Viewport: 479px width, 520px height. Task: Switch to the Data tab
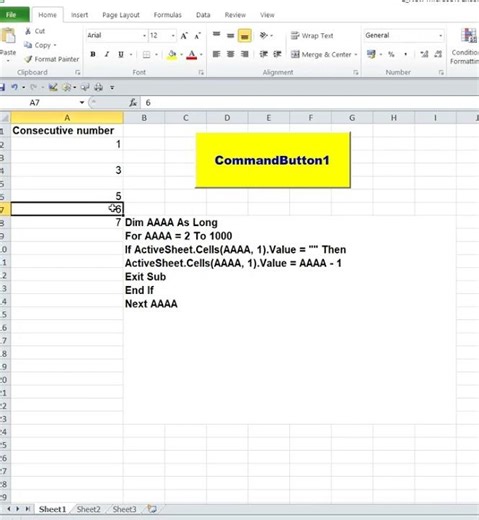203,15
